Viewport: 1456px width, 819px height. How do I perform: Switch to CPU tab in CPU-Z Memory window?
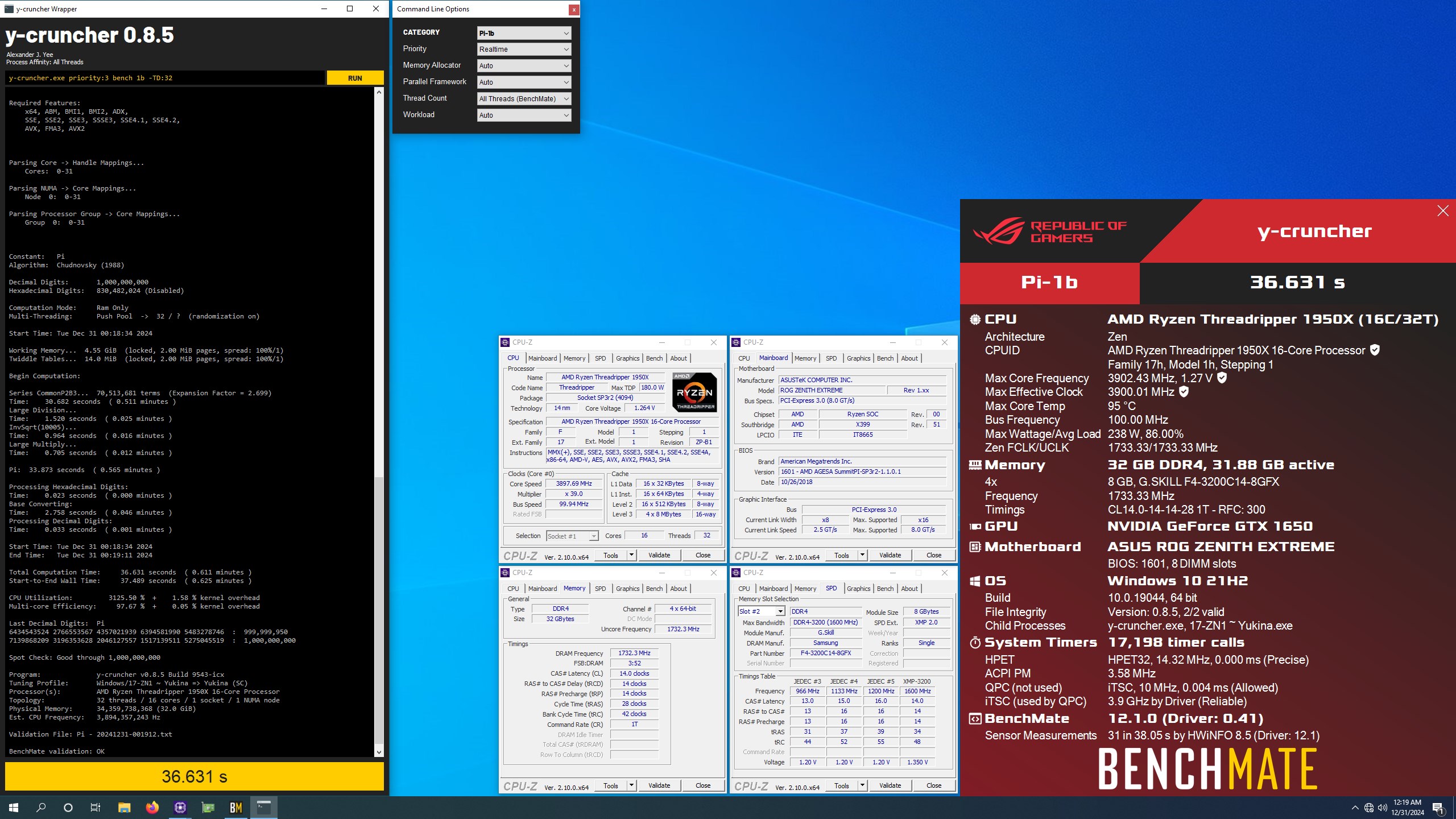pyautogui.click(x=513, y=589)
